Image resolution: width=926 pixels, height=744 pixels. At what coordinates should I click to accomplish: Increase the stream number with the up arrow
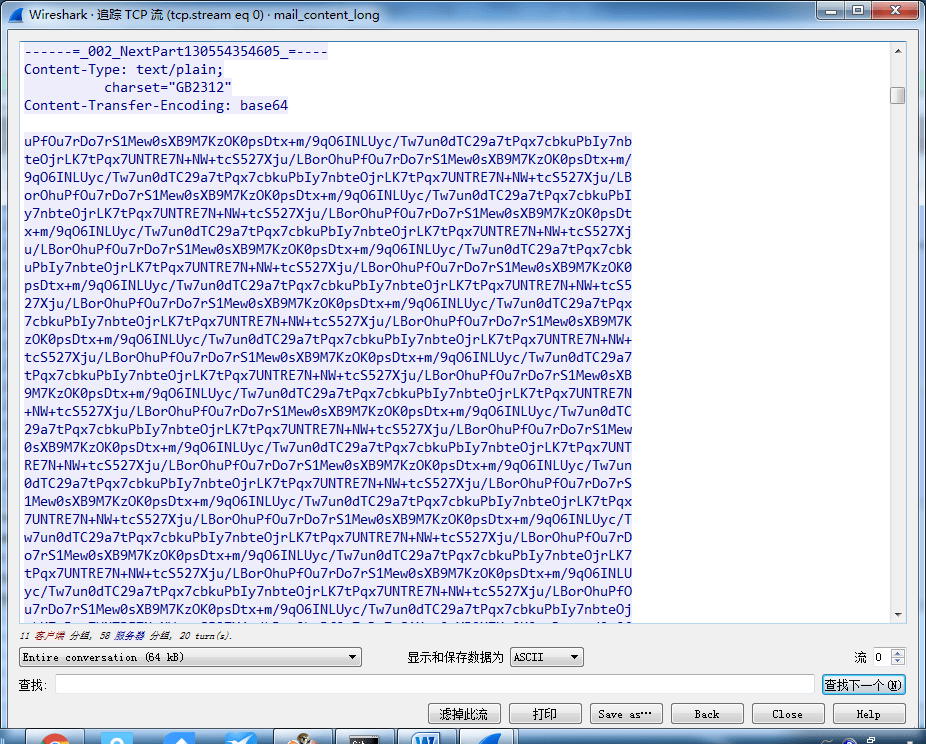(x=897, y=652)
